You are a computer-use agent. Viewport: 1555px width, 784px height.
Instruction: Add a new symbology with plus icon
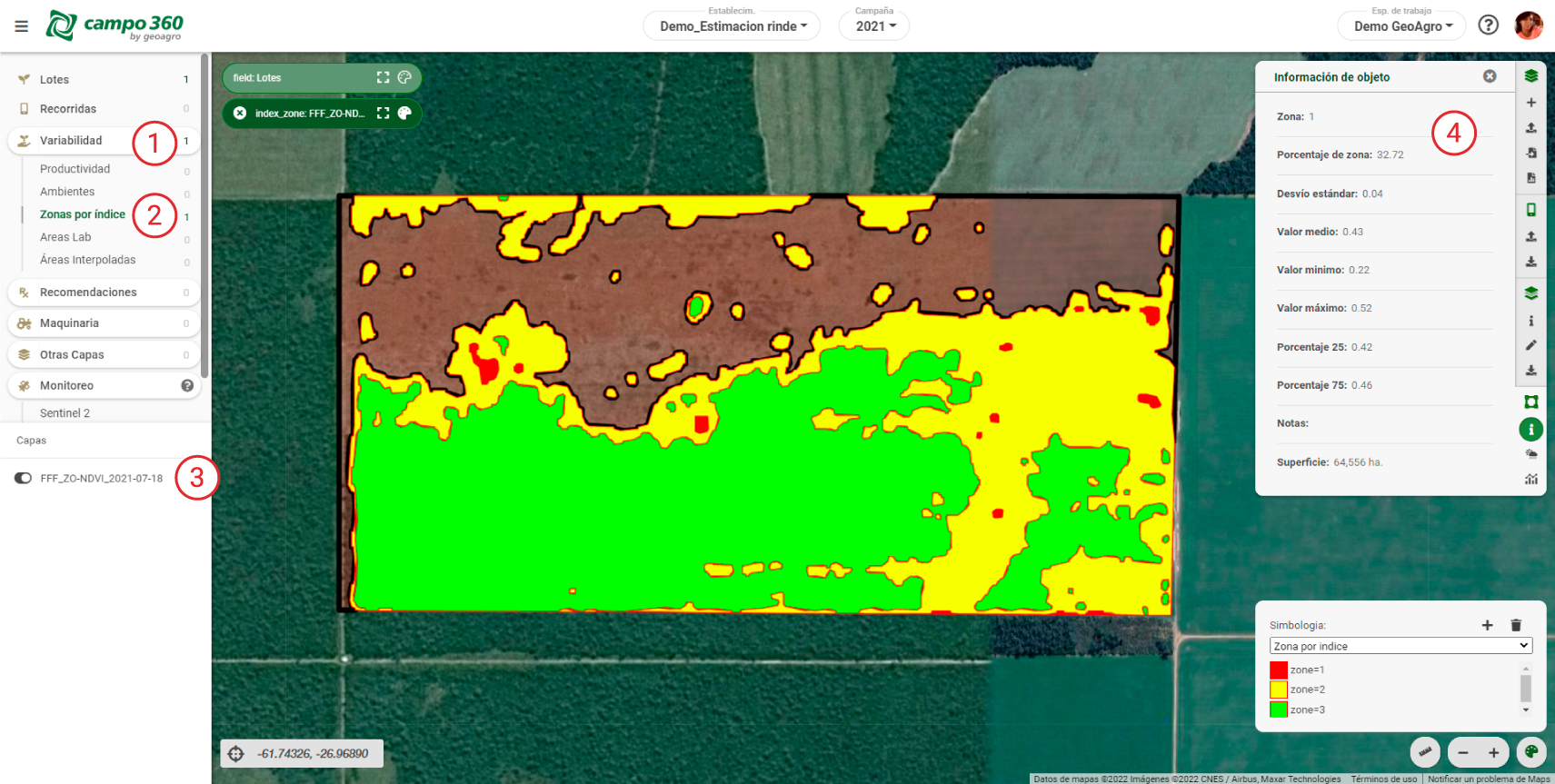[1488, 625]
